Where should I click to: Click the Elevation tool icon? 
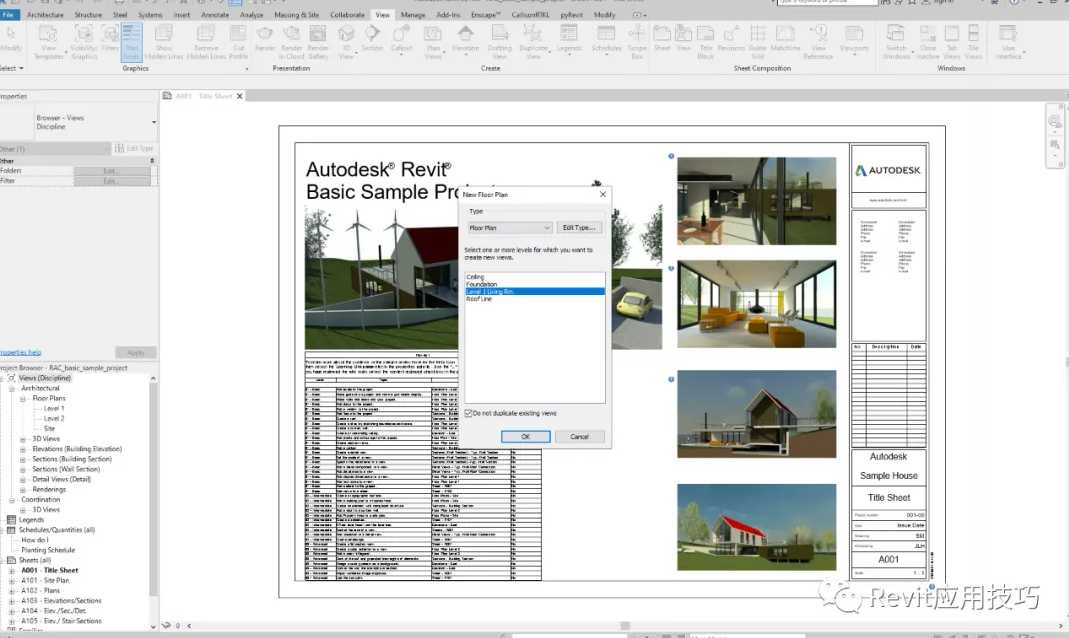465,41
